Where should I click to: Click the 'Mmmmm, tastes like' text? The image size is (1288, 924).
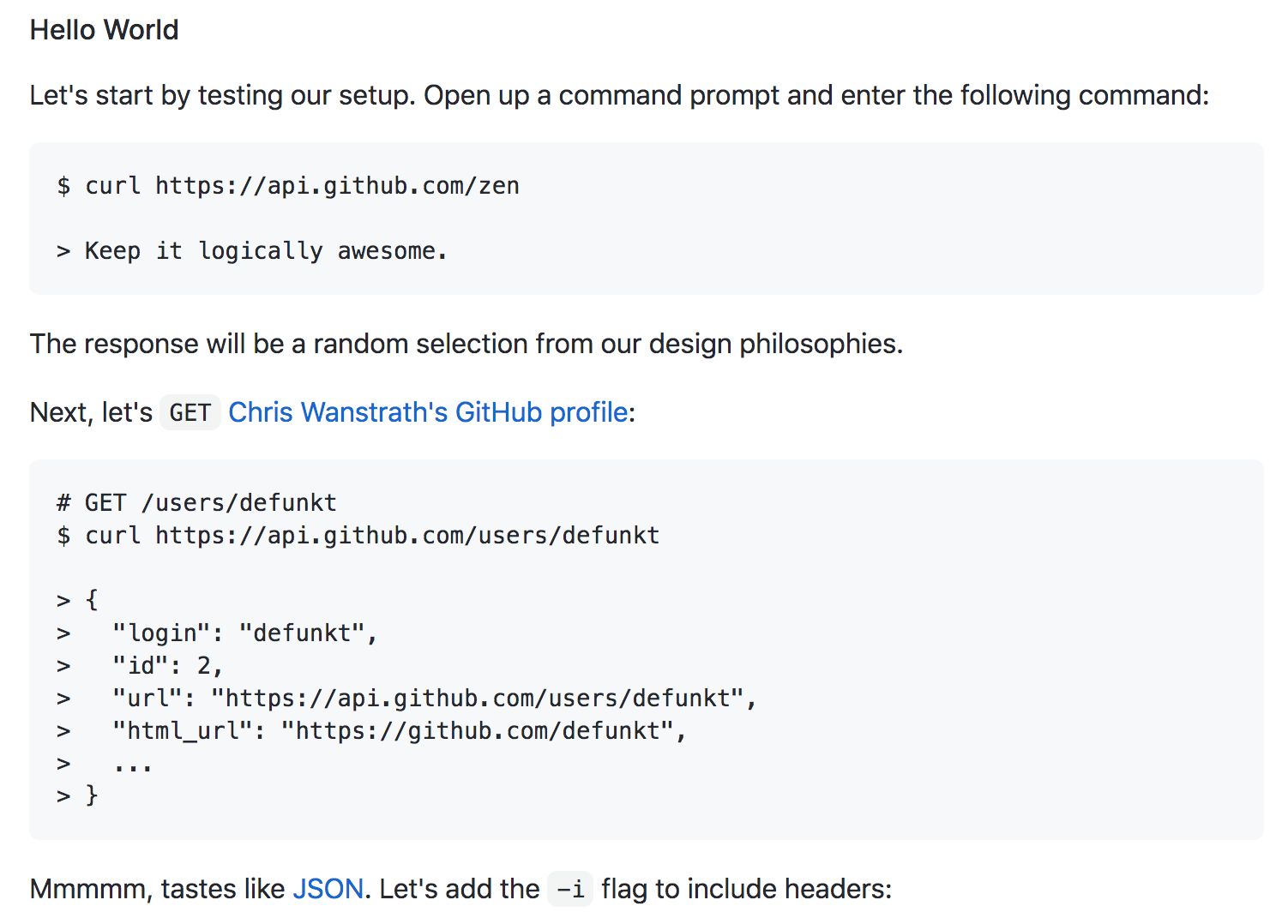point(157,889)
